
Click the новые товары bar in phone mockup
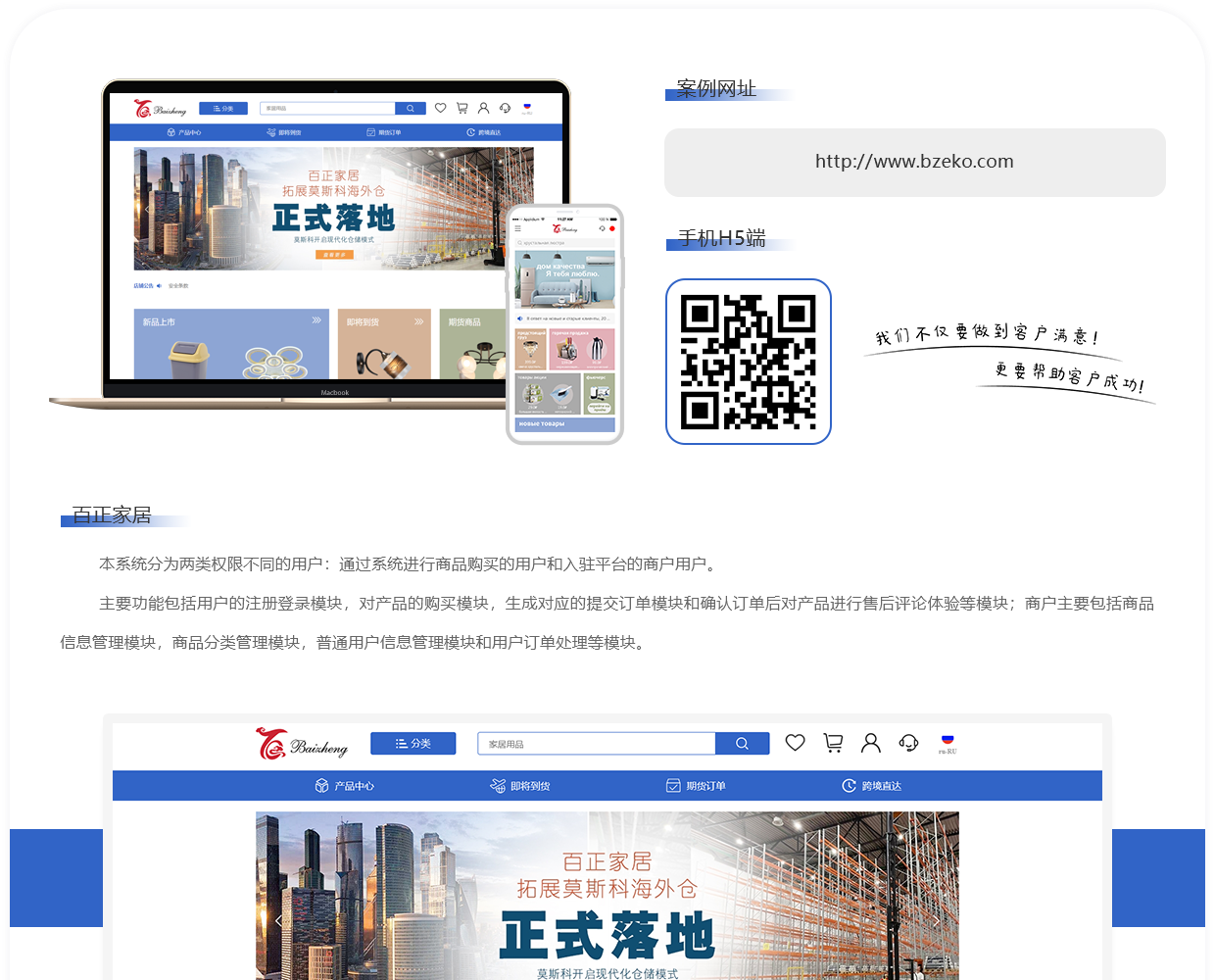tap(565, 424)
